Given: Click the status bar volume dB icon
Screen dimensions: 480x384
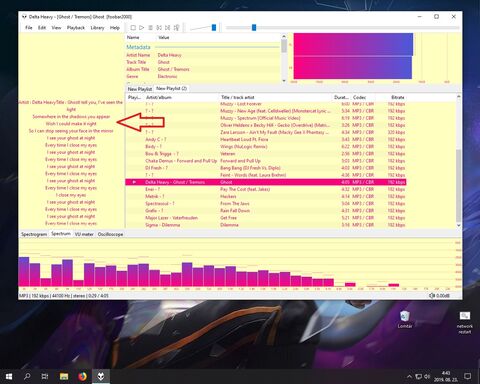Looking at the screenshot, I should (x=432, y=296).
